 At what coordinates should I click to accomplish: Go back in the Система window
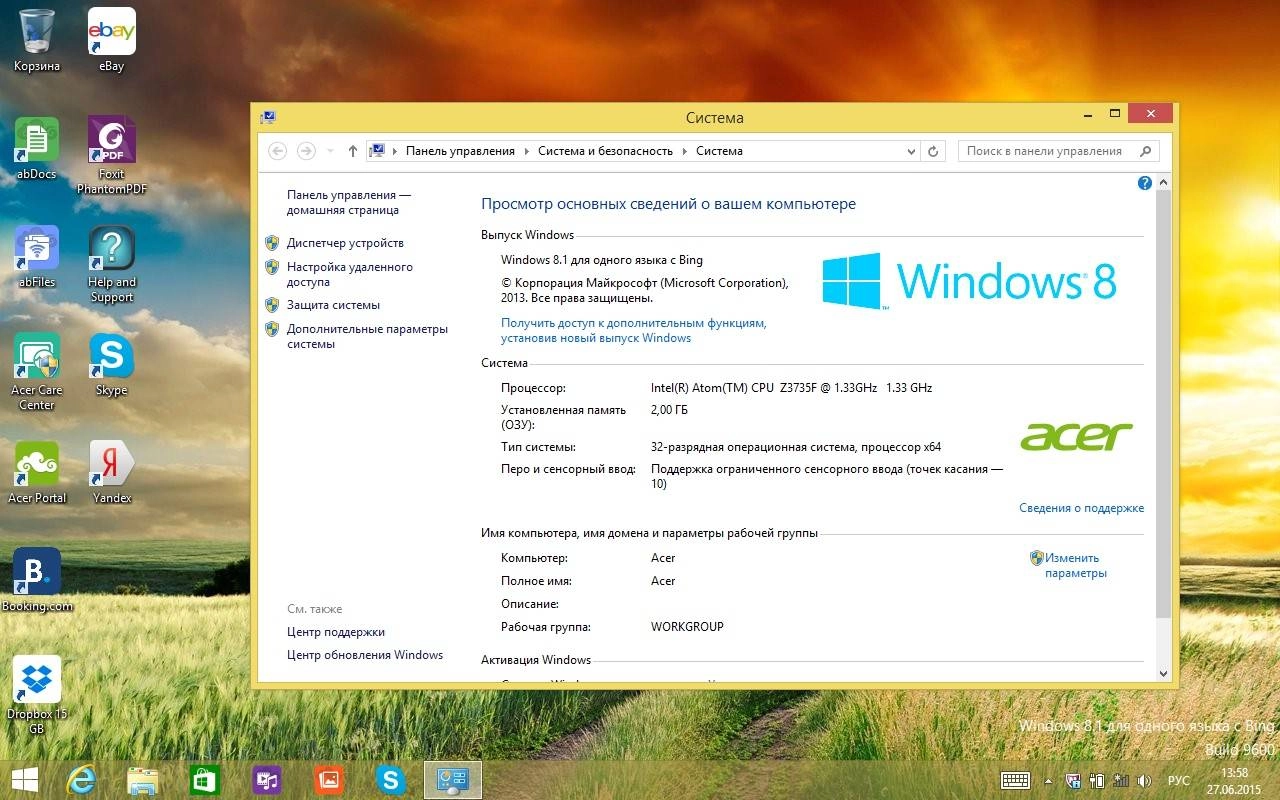click(278, 151)
